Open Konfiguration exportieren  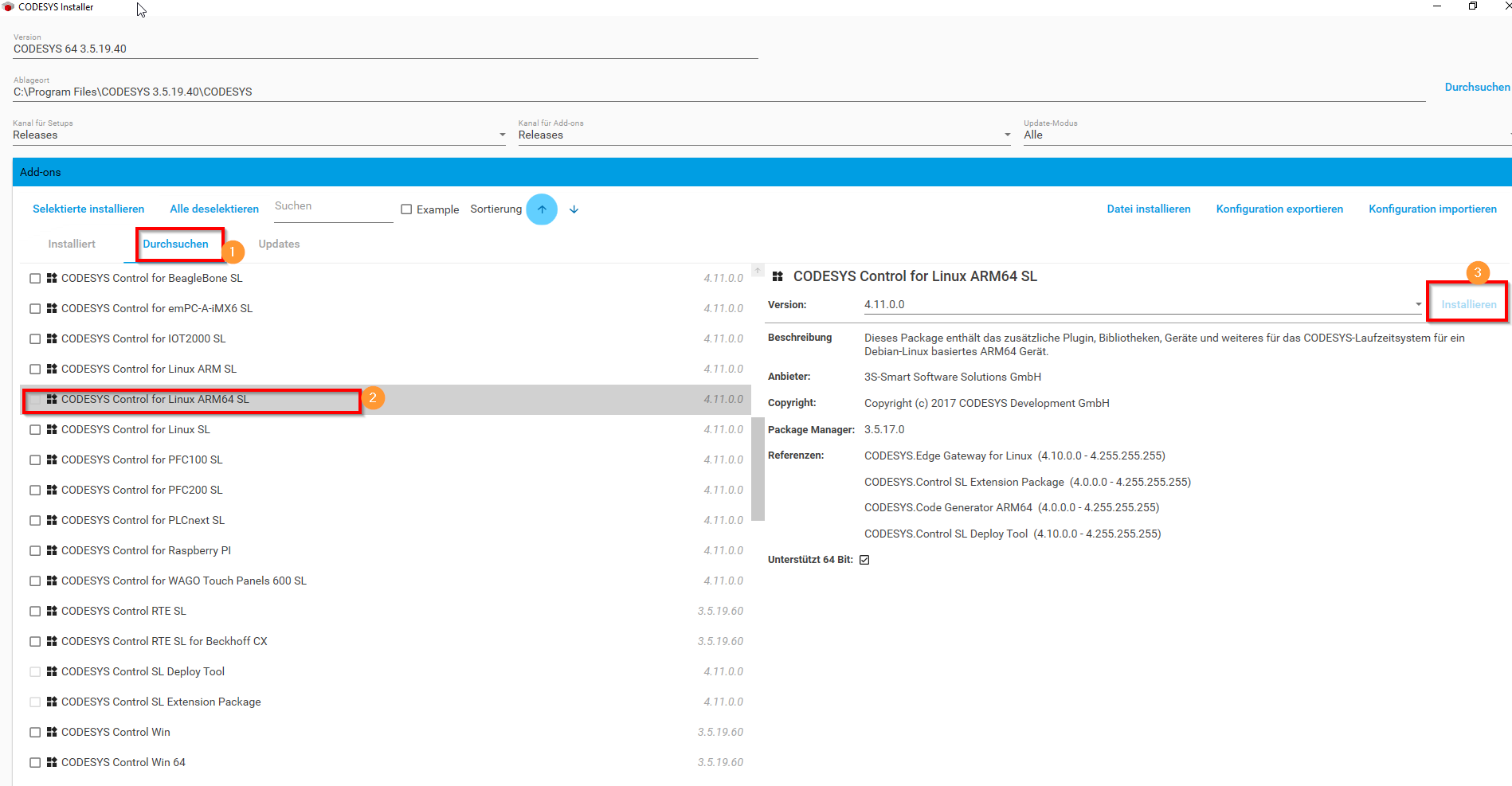click(1279, 209)
